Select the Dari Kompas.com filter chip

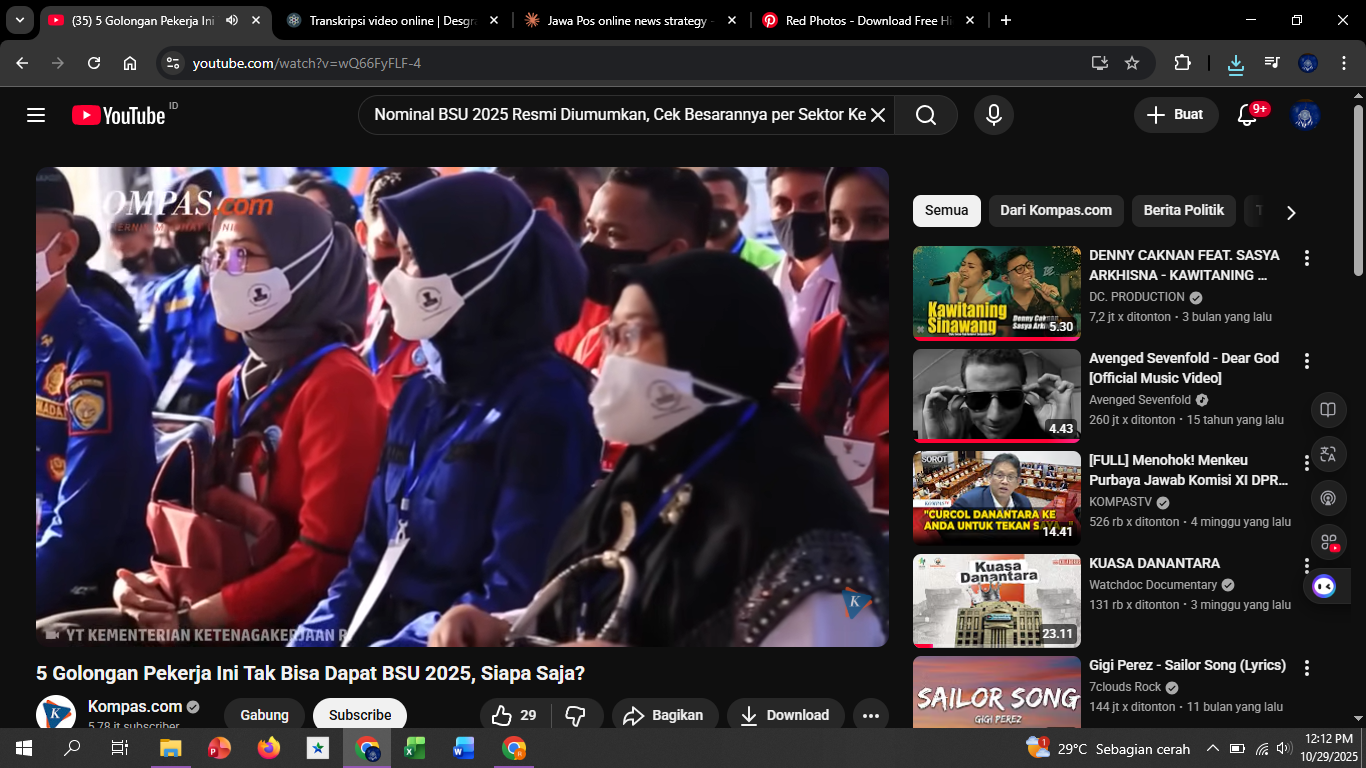(x=1056, y=210)
